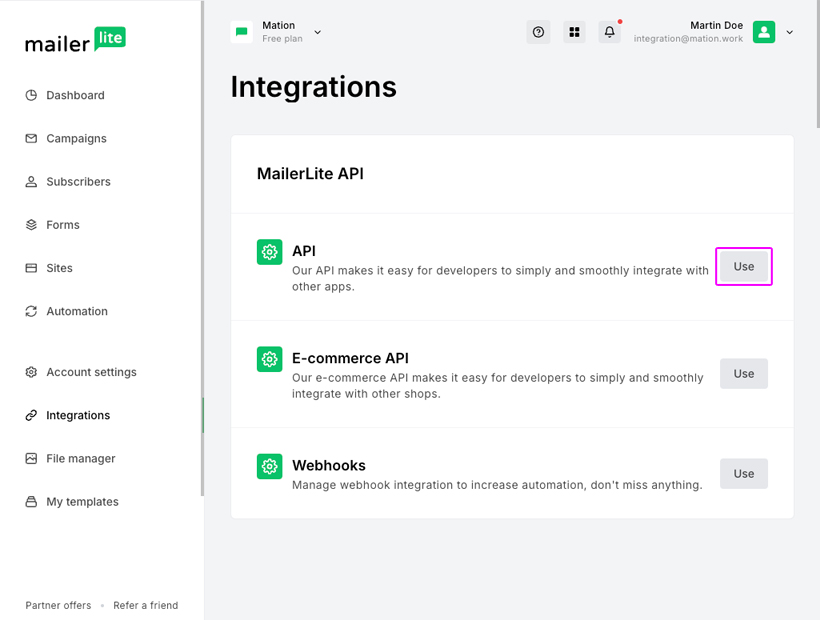The image size is (820, 620).
Task: Select the Integrations menu item
Action: [x=78, y=415]
